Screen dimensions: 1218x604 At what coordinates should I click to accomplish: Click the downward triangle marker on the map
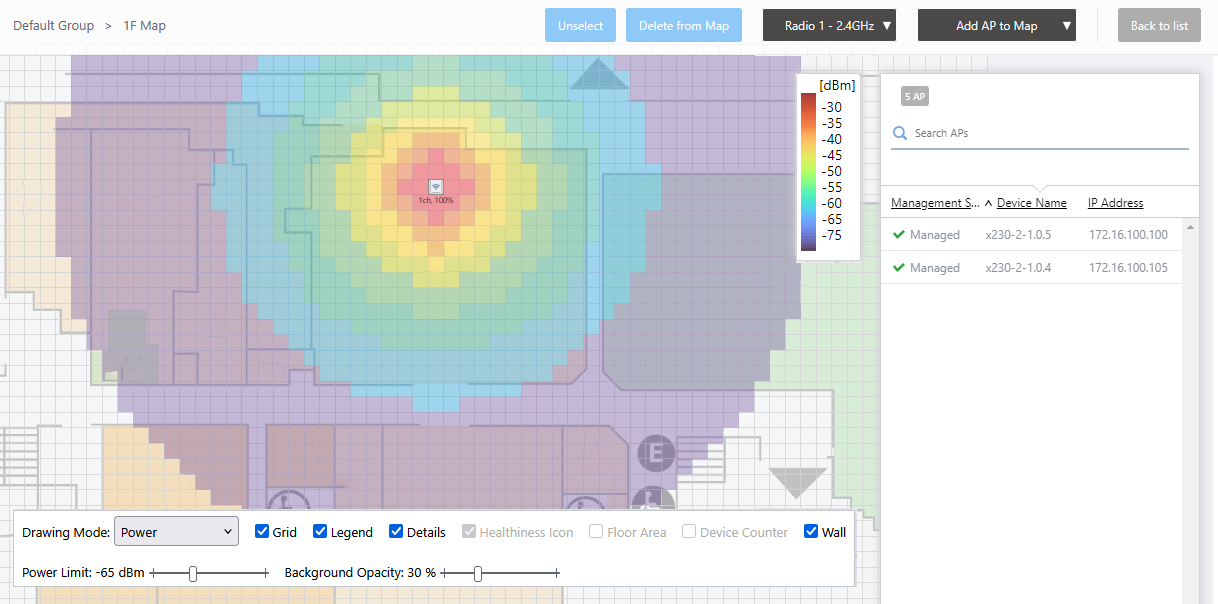(x=797, y=483)
